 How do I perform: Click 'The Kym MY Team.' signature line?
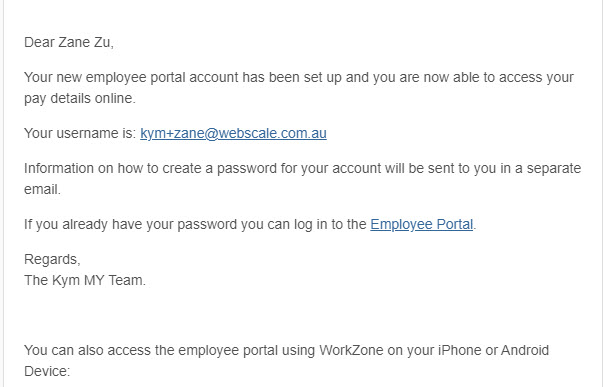coord(85,280)
